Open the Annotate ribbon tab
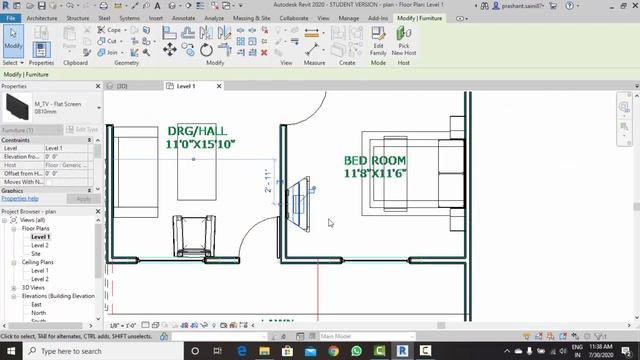Image resolution: width=640 pixels, height=360 pixels. click(183, 18)
